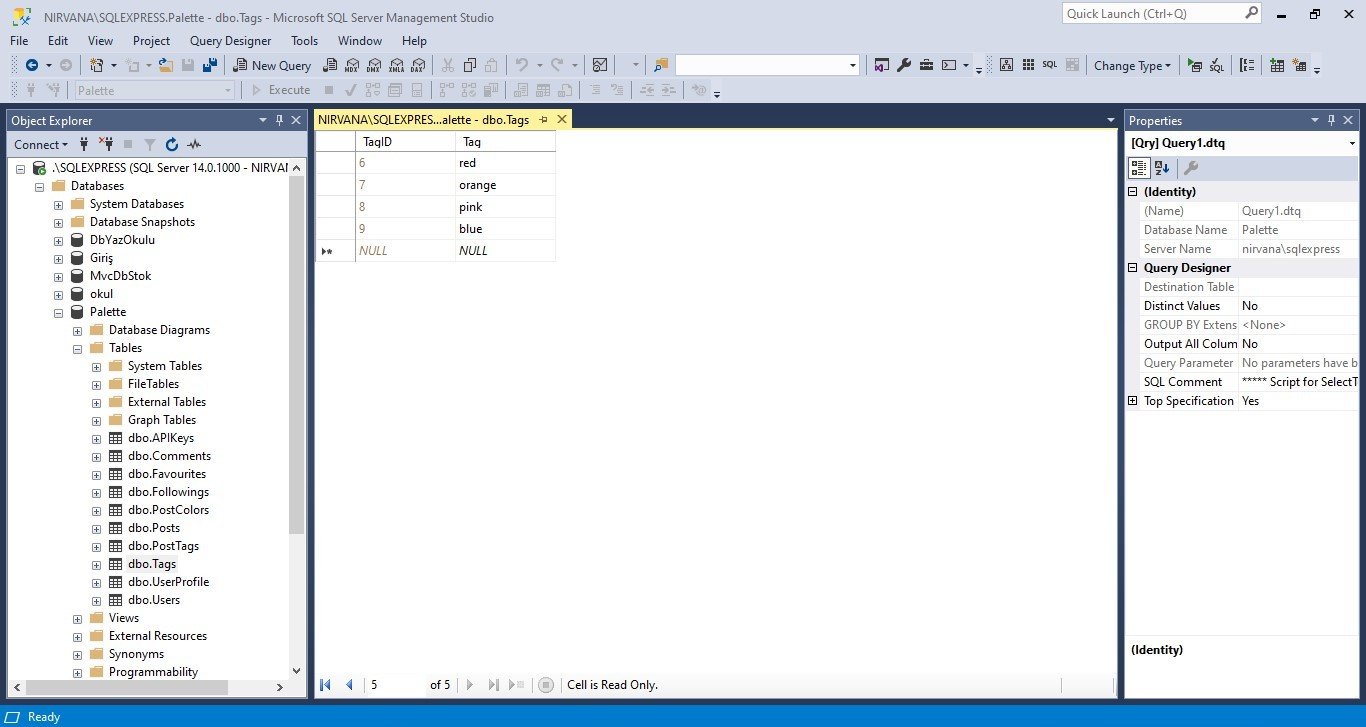
Task: Click the Disconnect icon in Object Explorer
Action: tap(106, 144)
